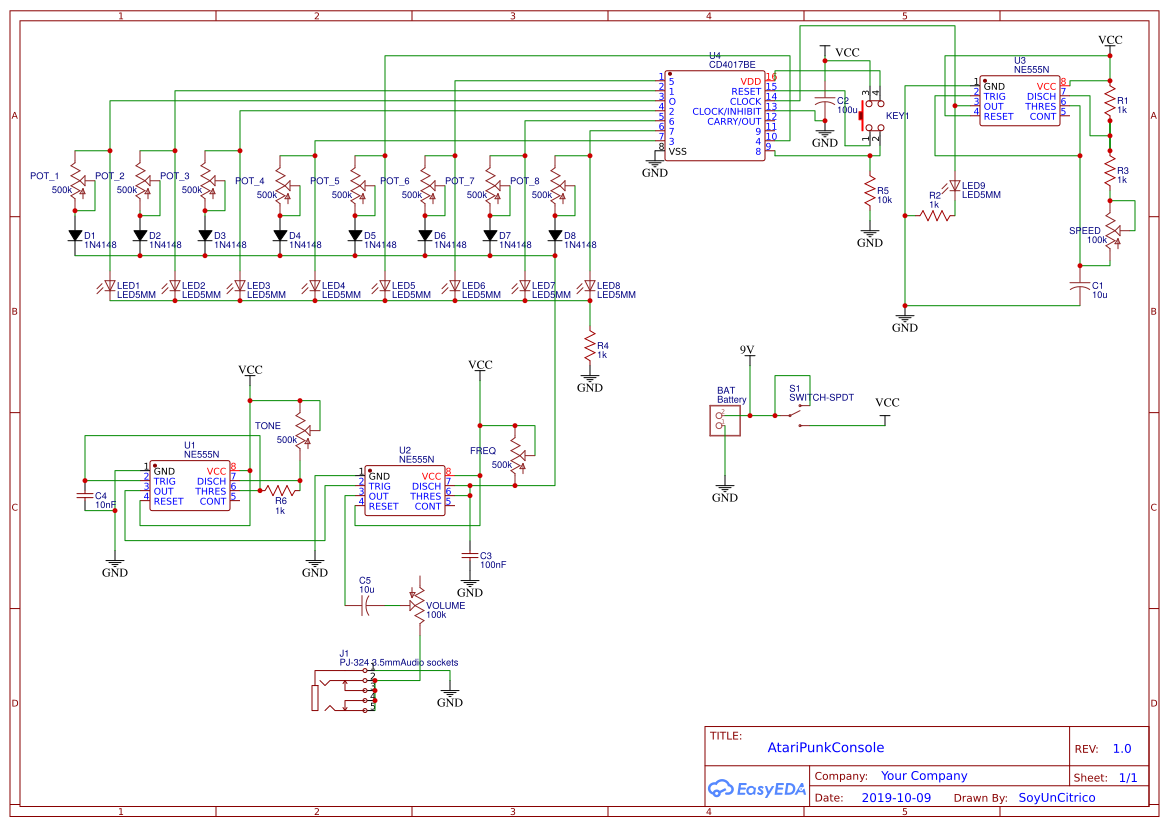Adjust the VOLUME 100k potentiometer
The width and height of the screenshot is (1169, 827).
coord(419,605)
